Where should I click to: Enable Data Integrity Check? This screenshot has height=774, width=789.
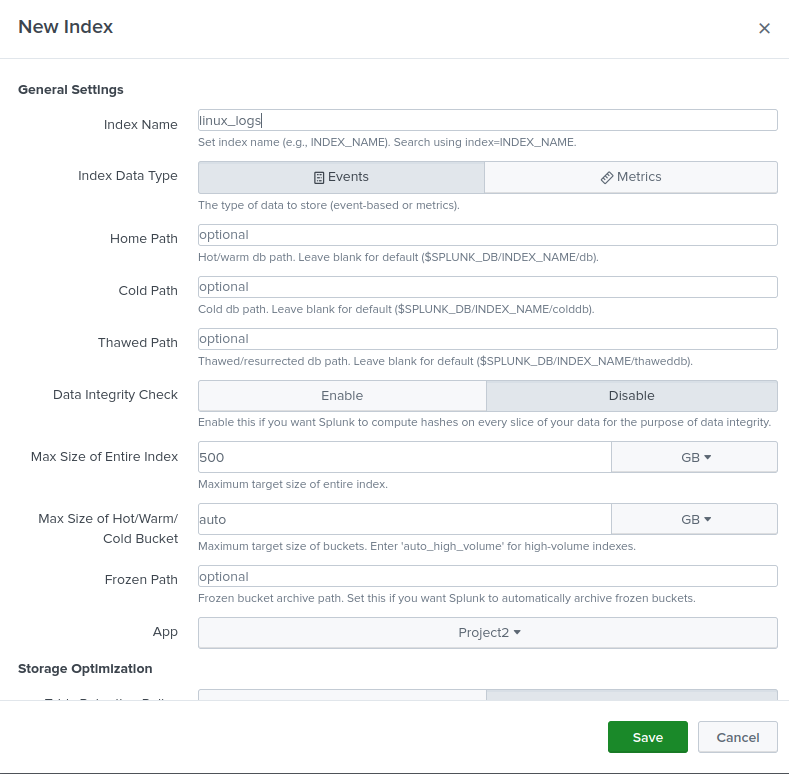pyautogui.click(x=342, y=396)
